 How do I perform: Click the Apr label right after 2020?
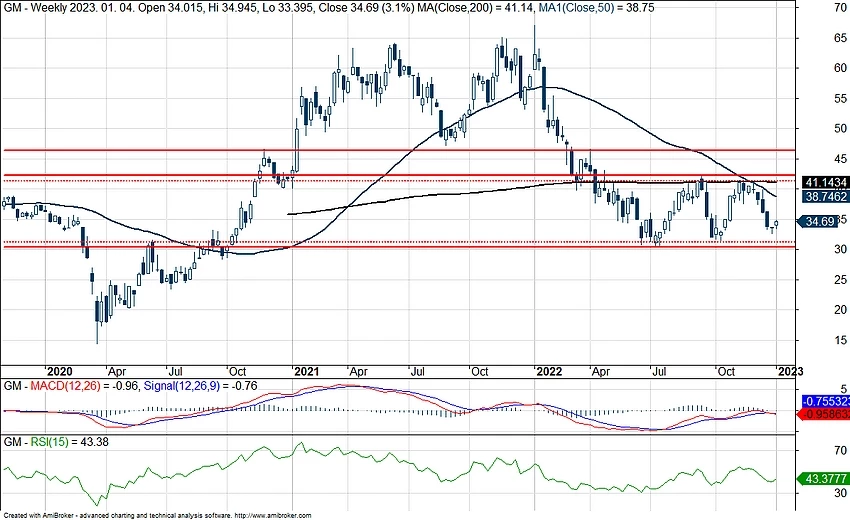click(x=117, y=372)
